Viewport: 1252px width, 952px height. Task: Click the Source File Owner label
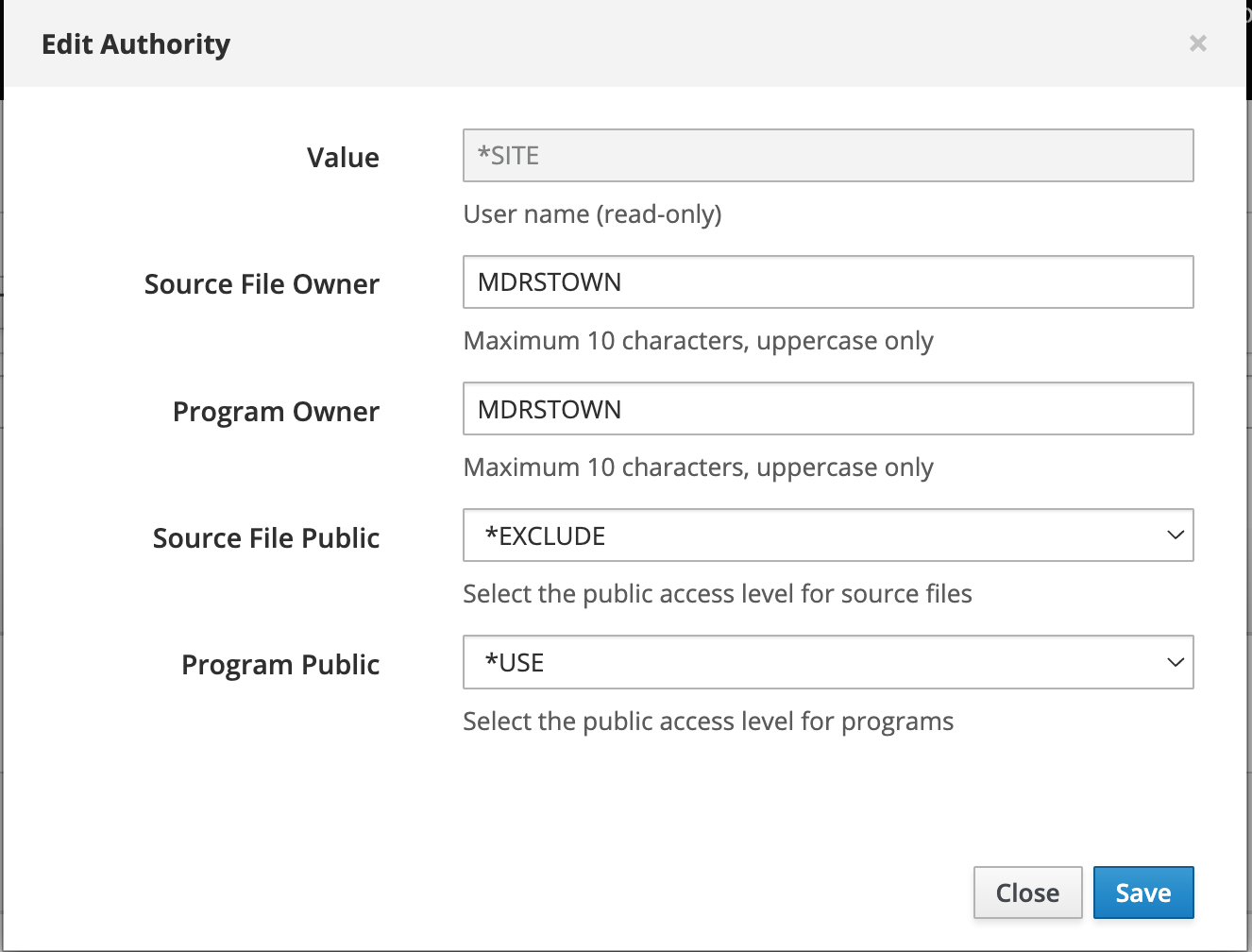262,284
